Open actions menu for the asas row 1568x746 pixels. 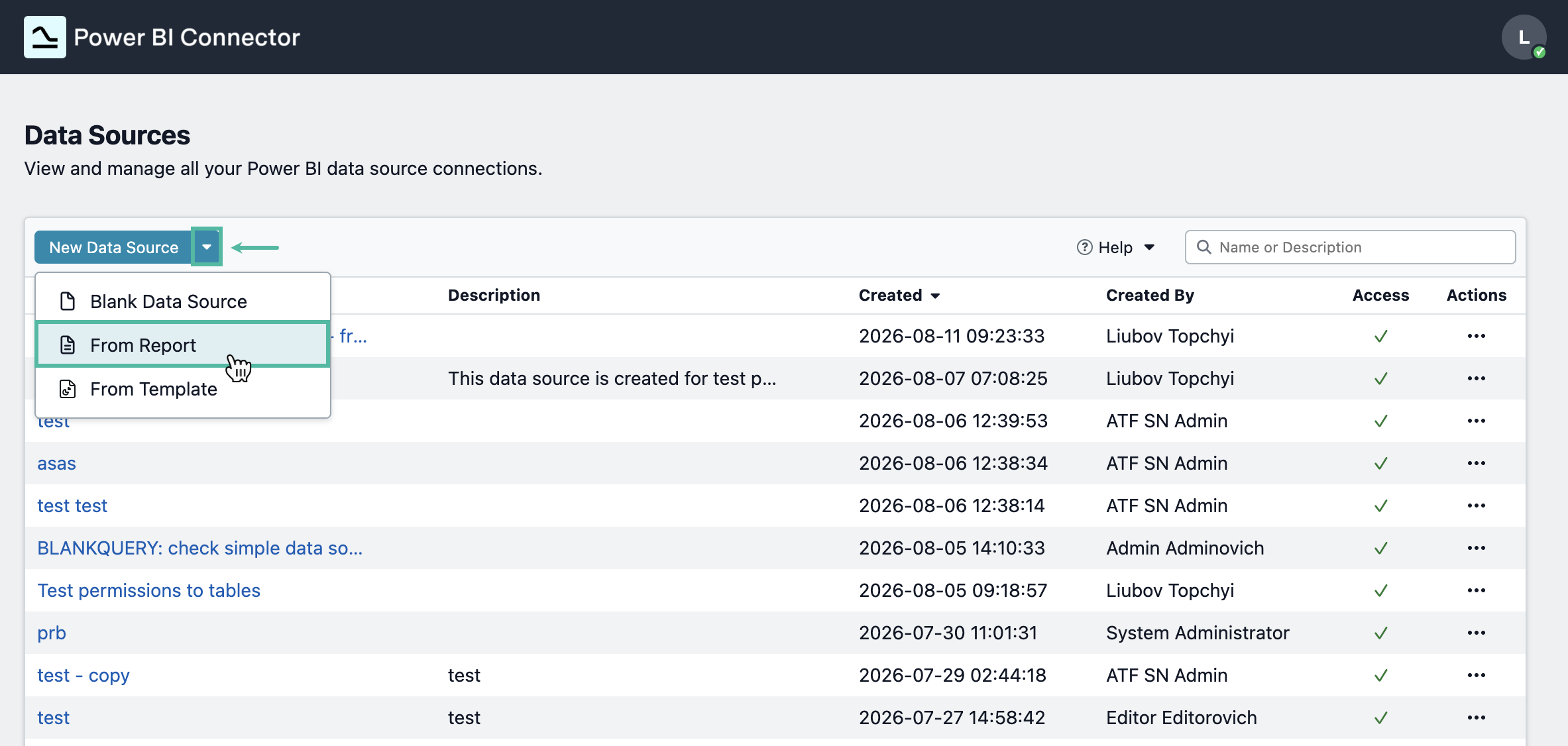click(1477, 463)
